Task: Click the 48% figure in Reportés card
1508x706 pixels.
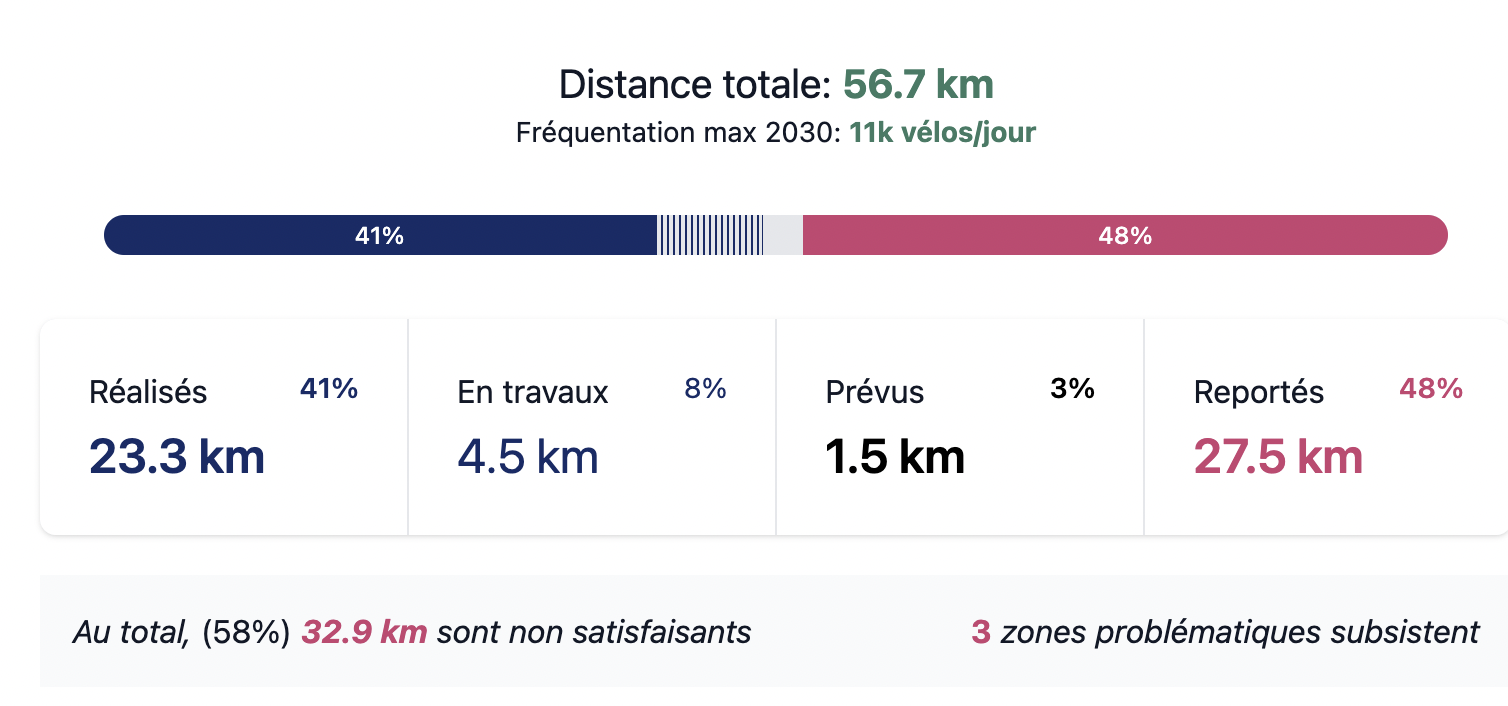Action: pos(1431,389)
